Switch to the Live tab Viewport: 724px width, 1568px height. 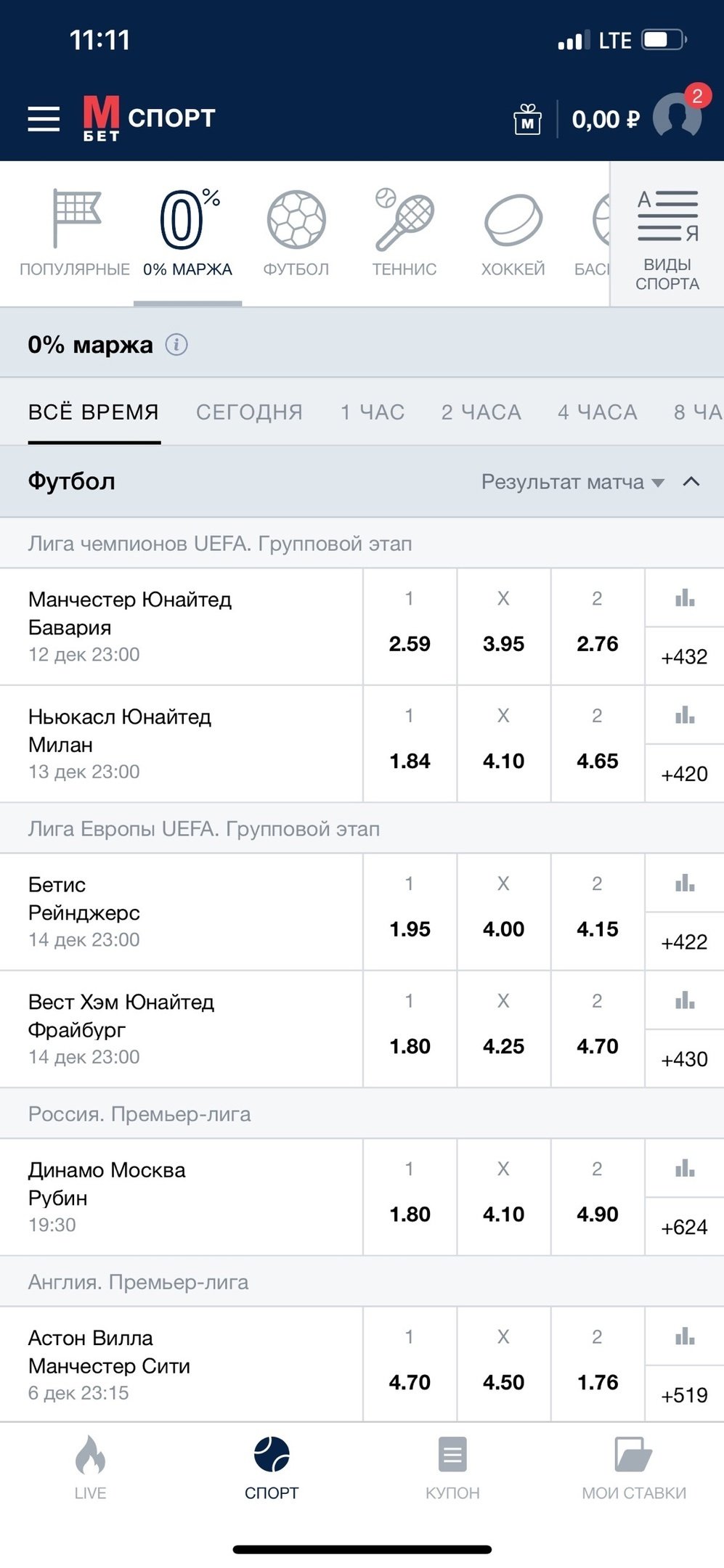point(90,1467)
